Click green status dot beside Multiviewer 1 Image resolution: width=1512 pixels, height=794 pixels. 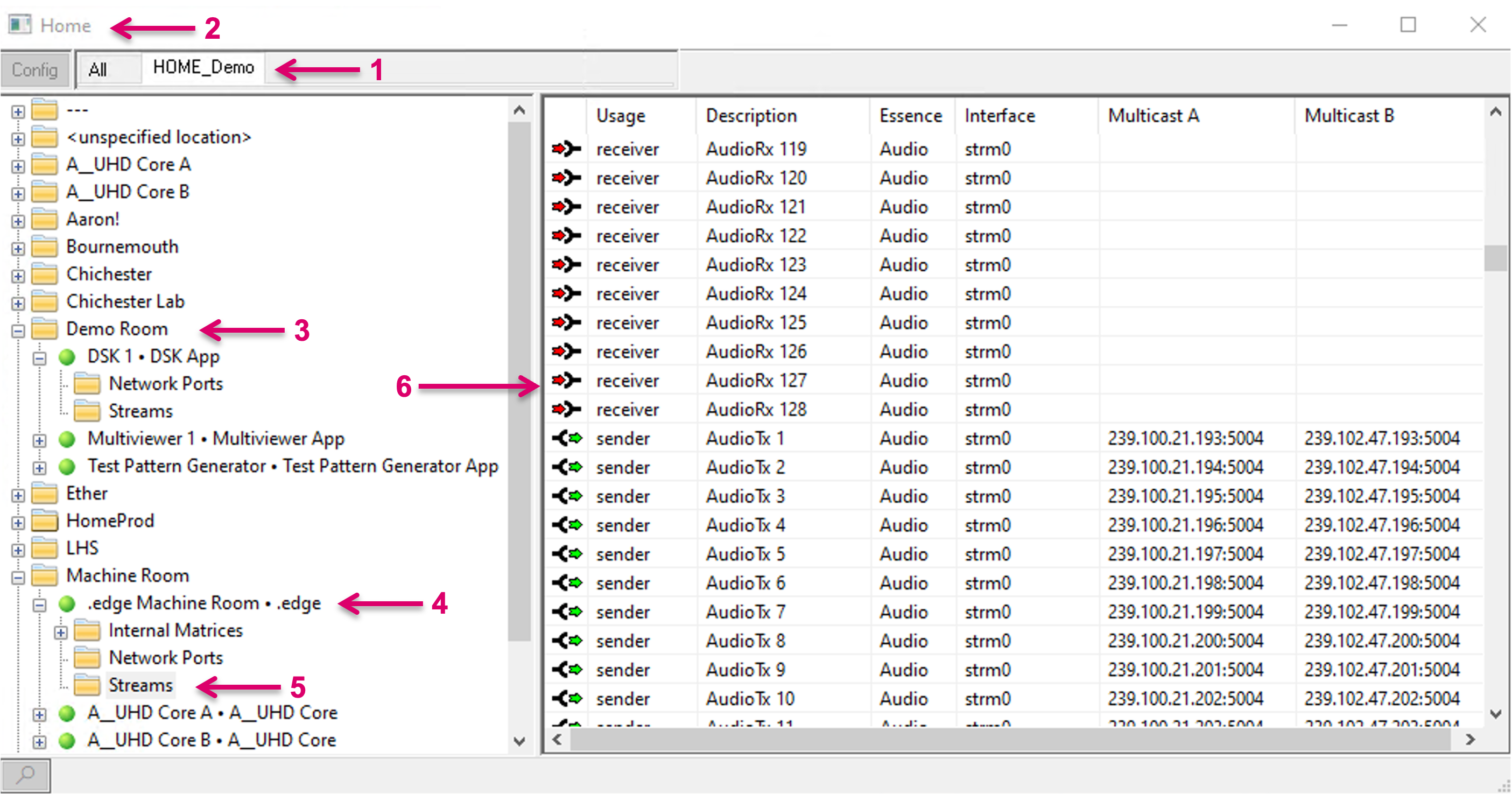click(67, 439)
